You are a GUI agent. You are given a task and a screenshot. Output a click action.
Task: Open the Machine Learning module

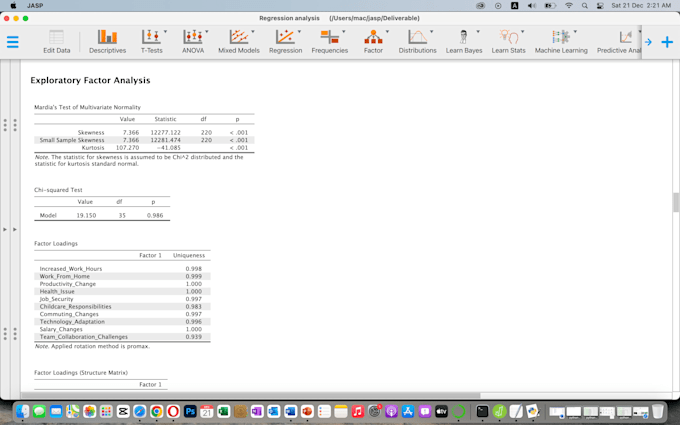click(x=561, y=42)
